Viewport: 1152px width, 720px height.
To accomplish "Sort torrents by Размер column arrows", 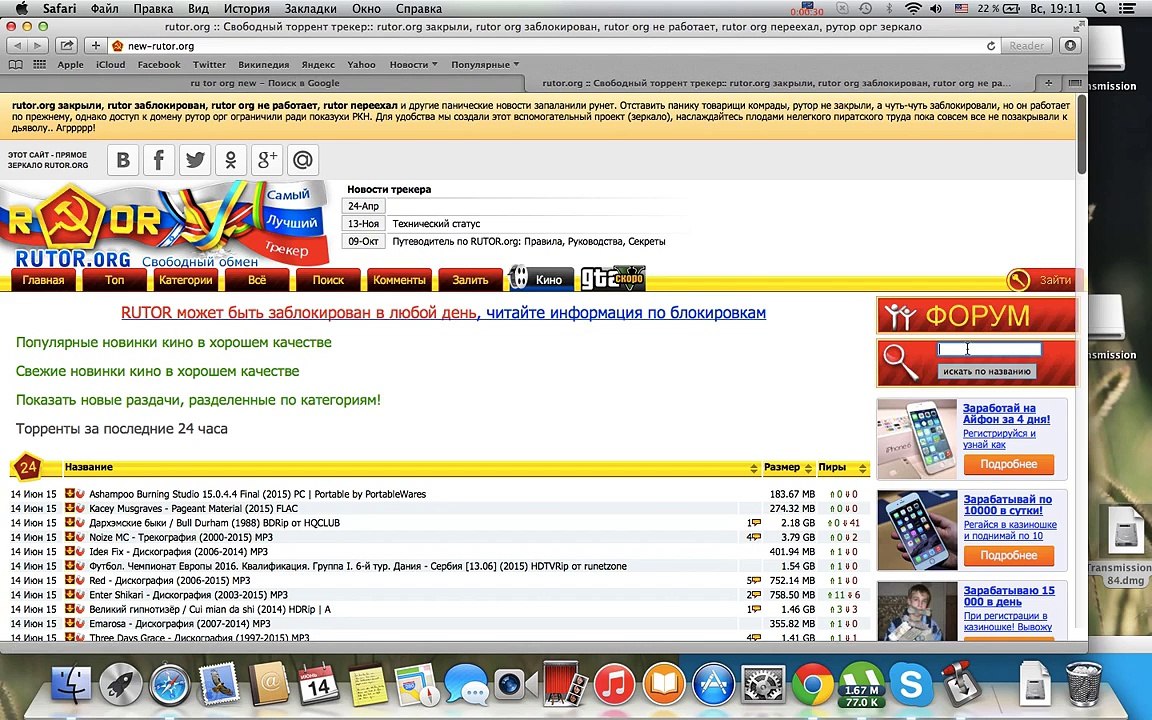I will [x=808, y=468].
